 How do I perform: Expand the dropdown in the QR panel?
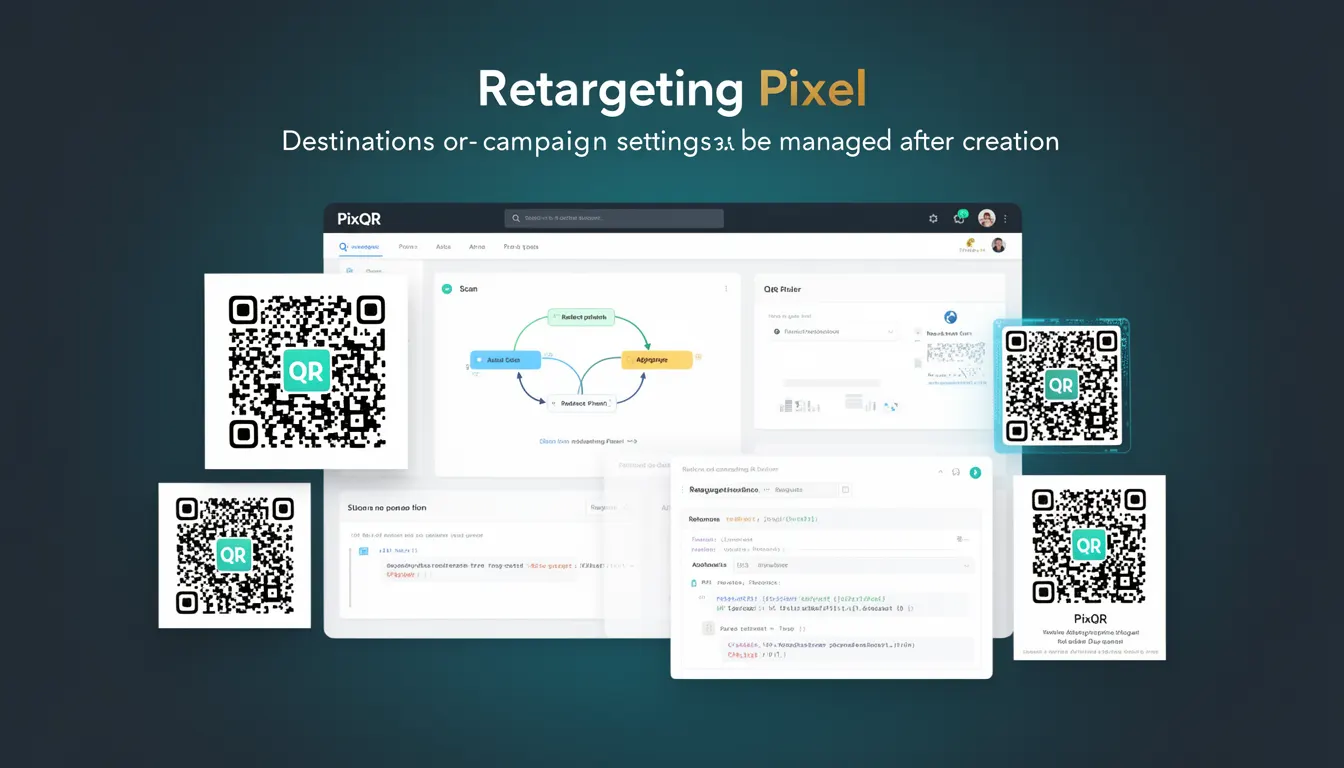click(834, 331)
